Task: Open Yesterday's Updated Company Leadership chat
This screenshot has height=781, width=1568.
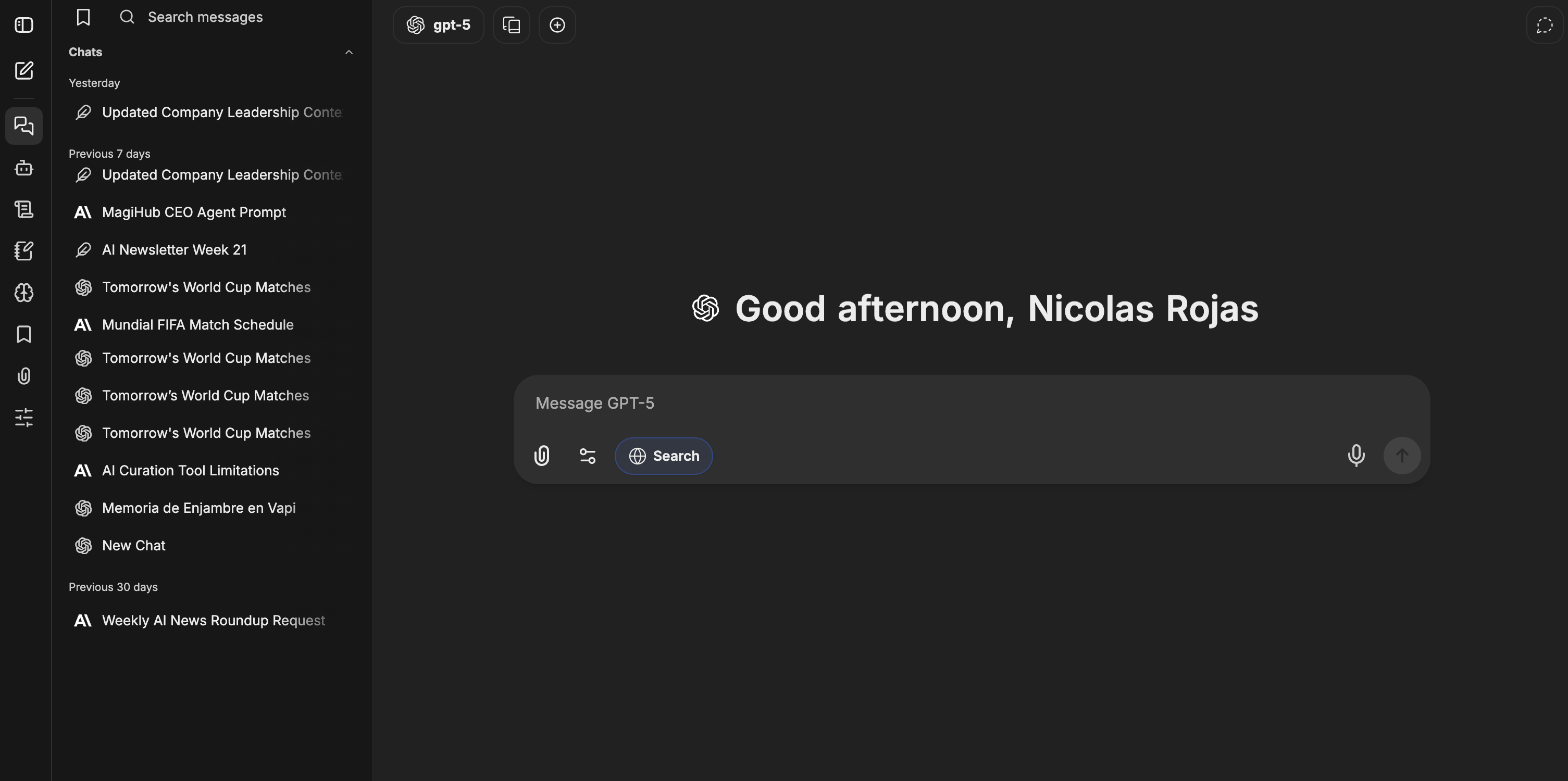Action: tap(211, 112)
